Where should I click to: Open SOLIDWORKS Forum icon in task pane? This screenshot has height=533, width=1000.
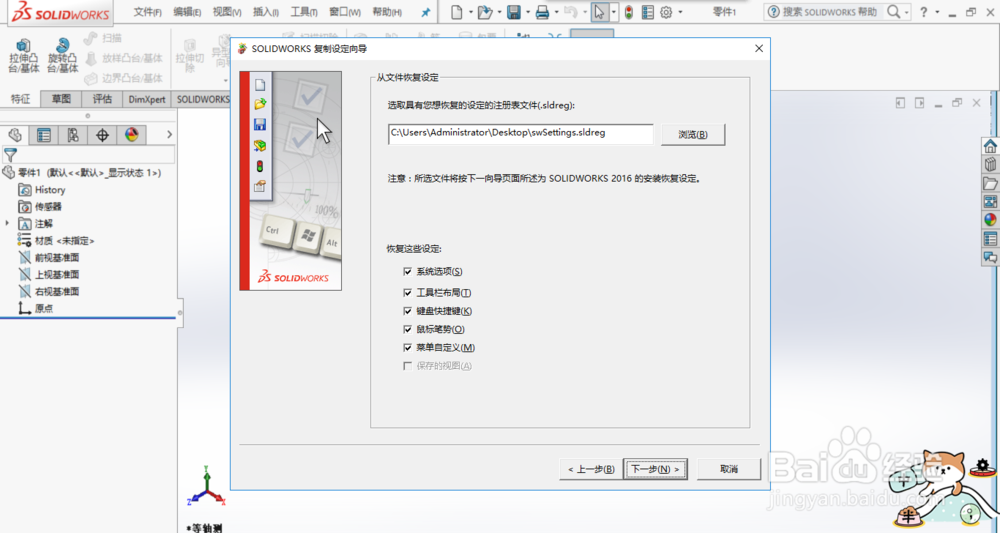click(990, 257)
